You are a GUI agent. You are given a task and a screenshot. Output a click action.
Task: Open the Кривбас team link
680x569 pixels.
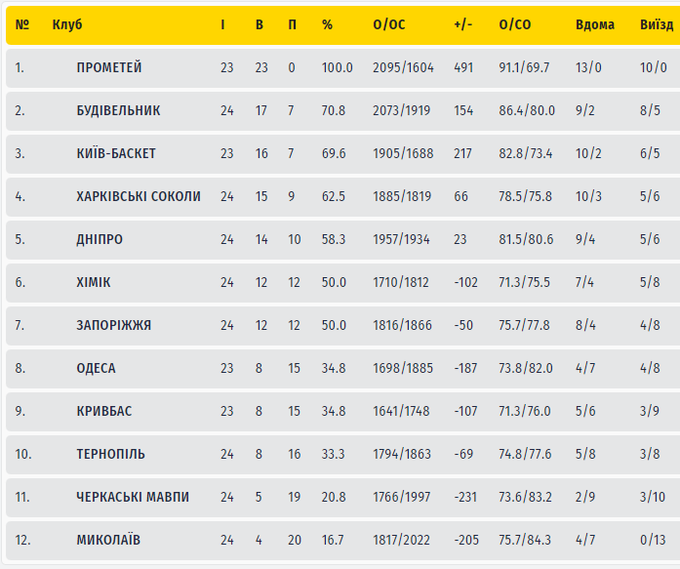pyautogui.click(x=104, y=411)
